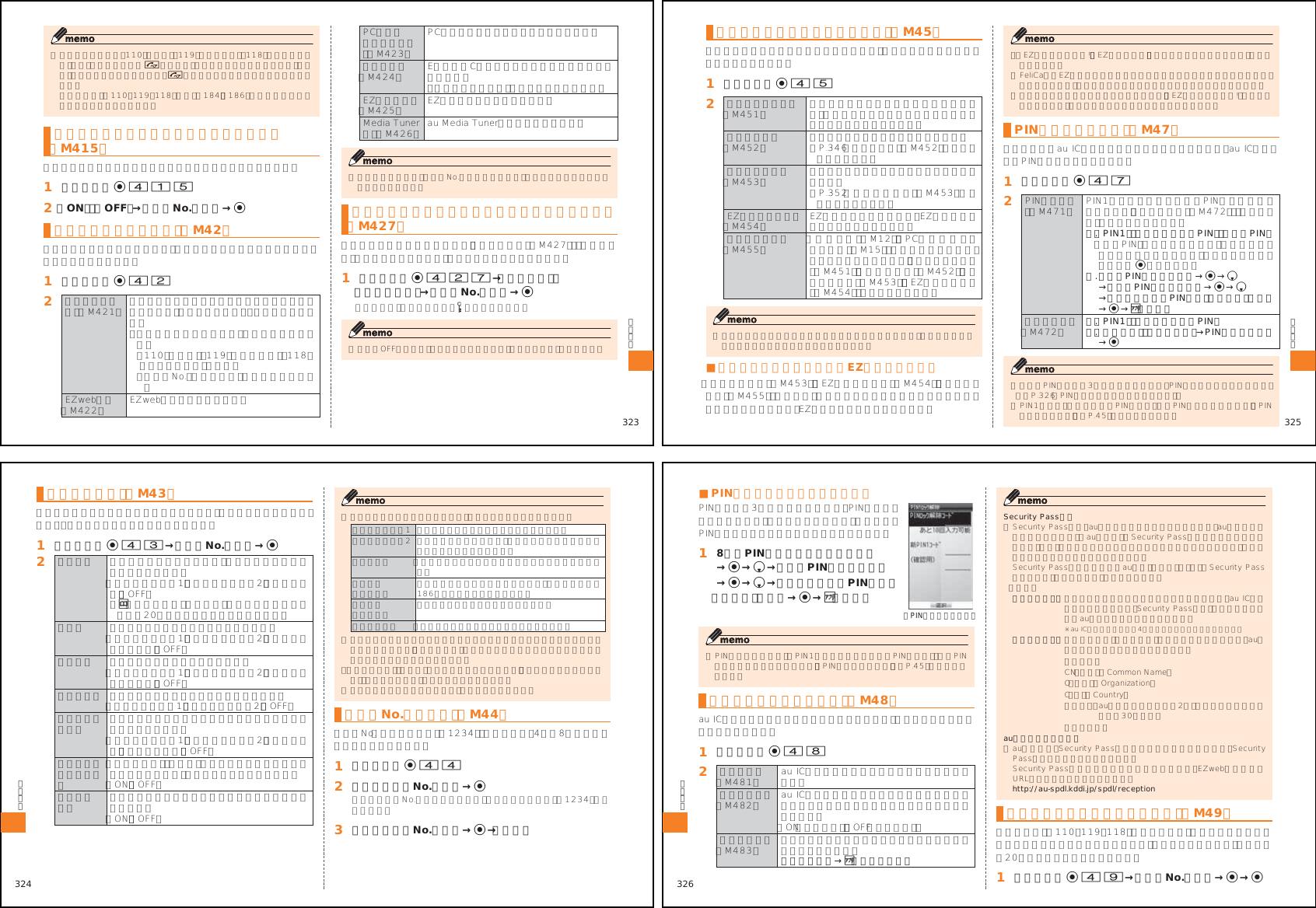Image resolution: width=1316 pixels, height=908 pixels.
Task: Click the memo pencil icon above the PIN M47 heading
Action: 1017,36
